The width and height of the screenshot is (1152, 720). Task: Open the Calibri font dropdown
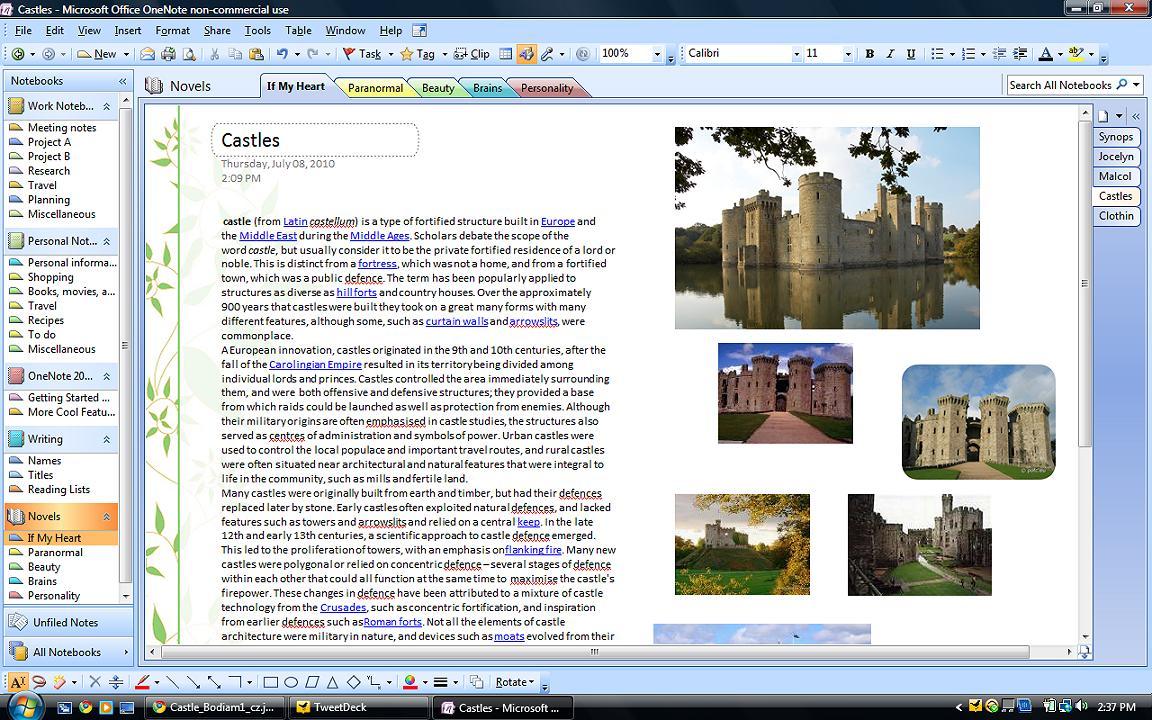pyautogui.click(x=795, y=53)
